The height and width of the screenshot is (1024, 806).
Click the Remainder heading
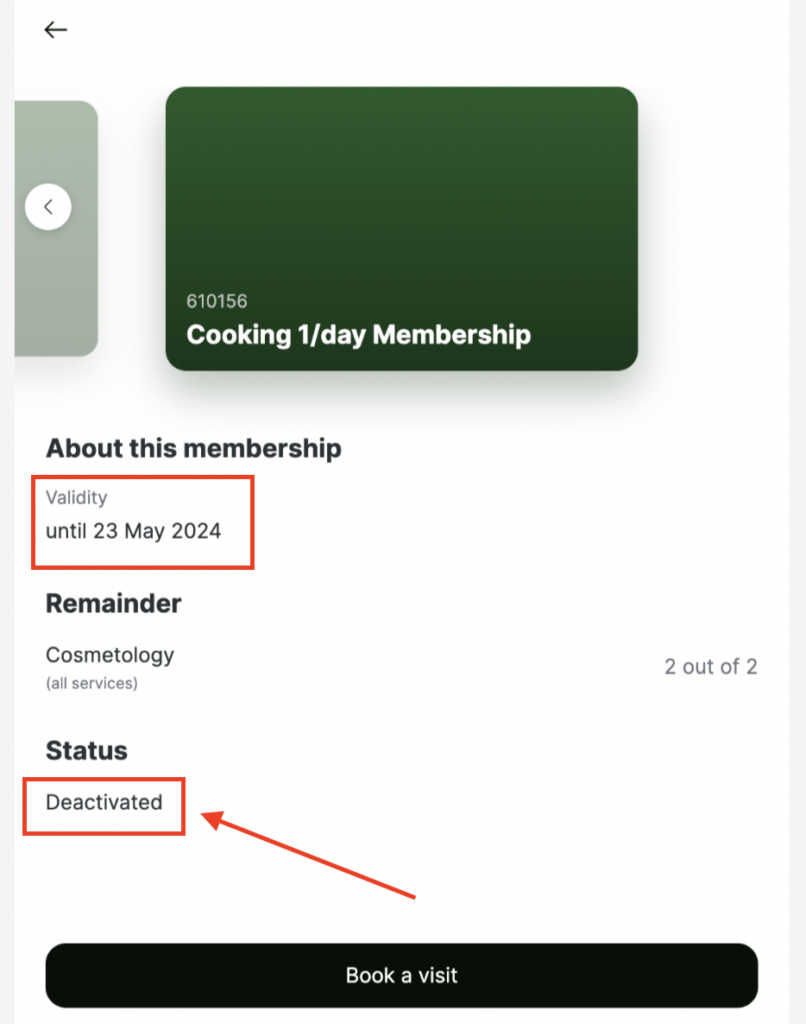pyautogui.click(x=113, y=603)
